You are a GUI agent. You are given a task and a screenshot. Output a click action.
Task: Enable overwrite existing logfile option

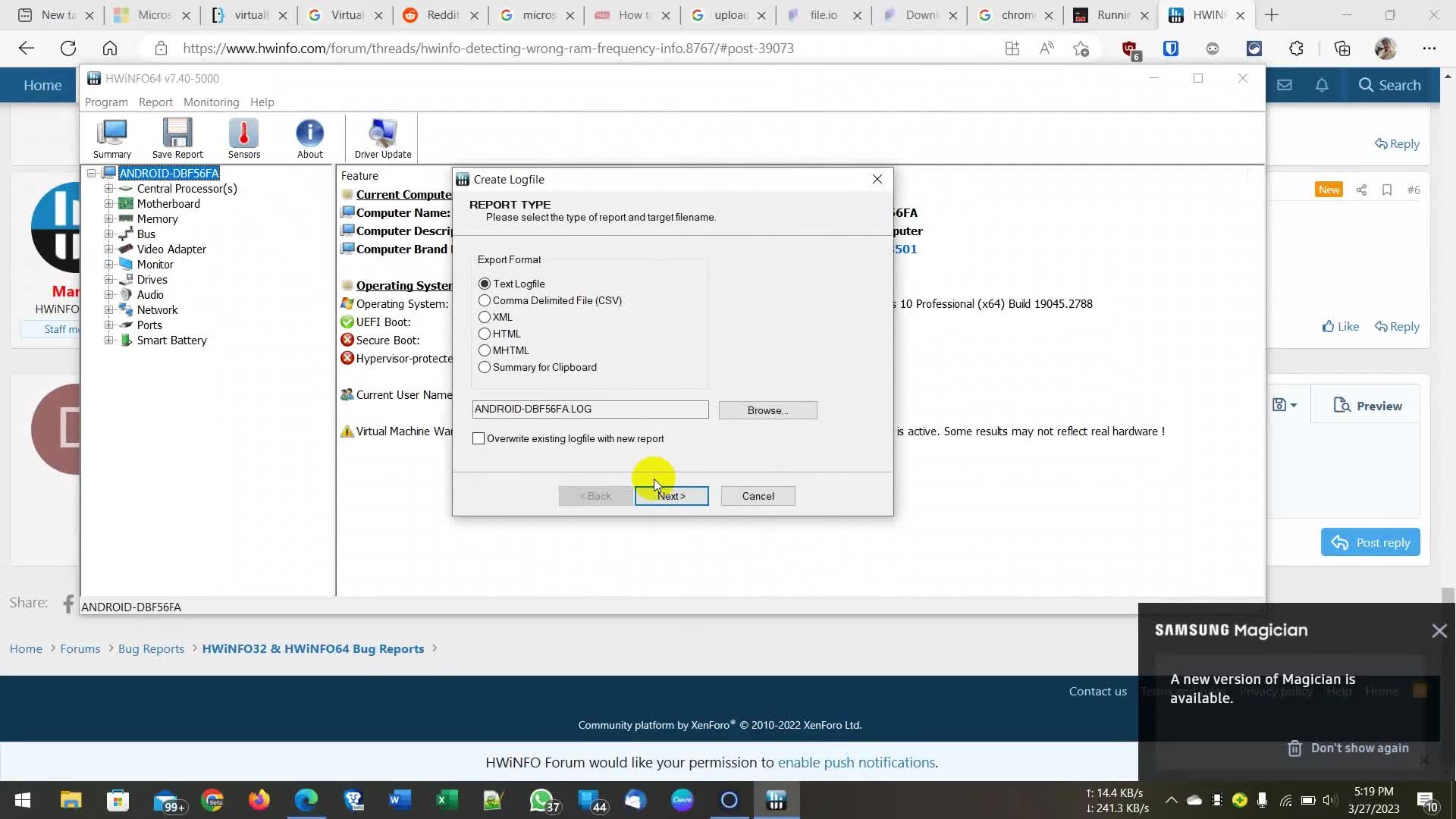tap(478, 438)
